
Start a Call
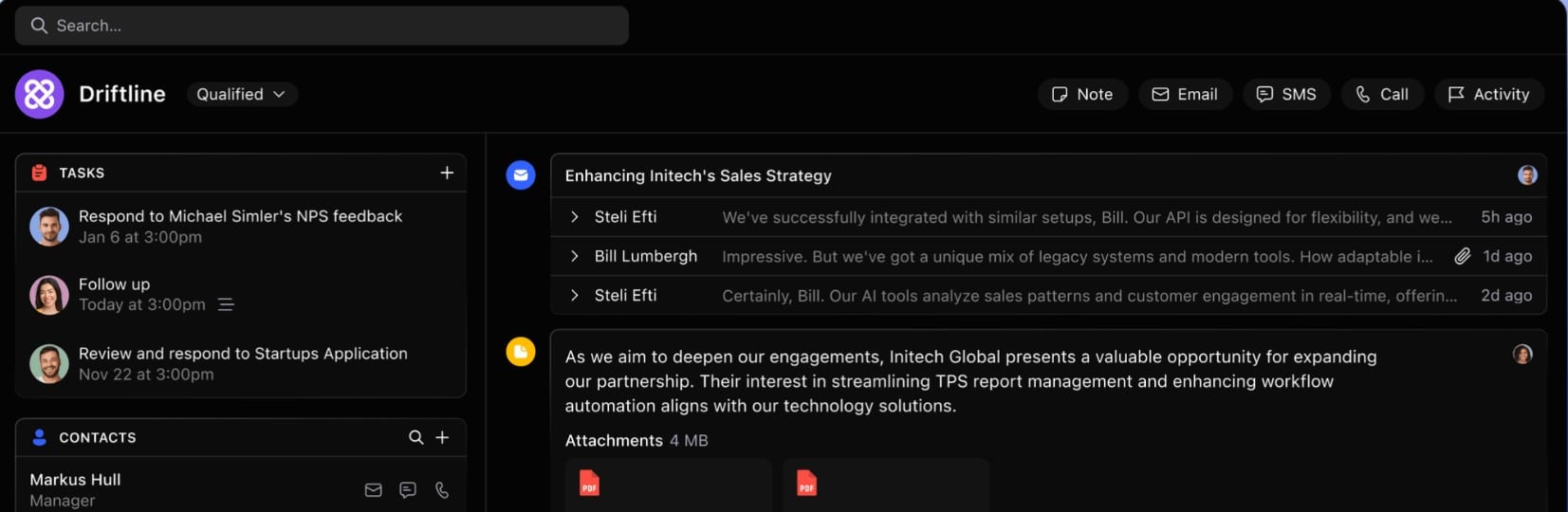tap(1382, 94)
